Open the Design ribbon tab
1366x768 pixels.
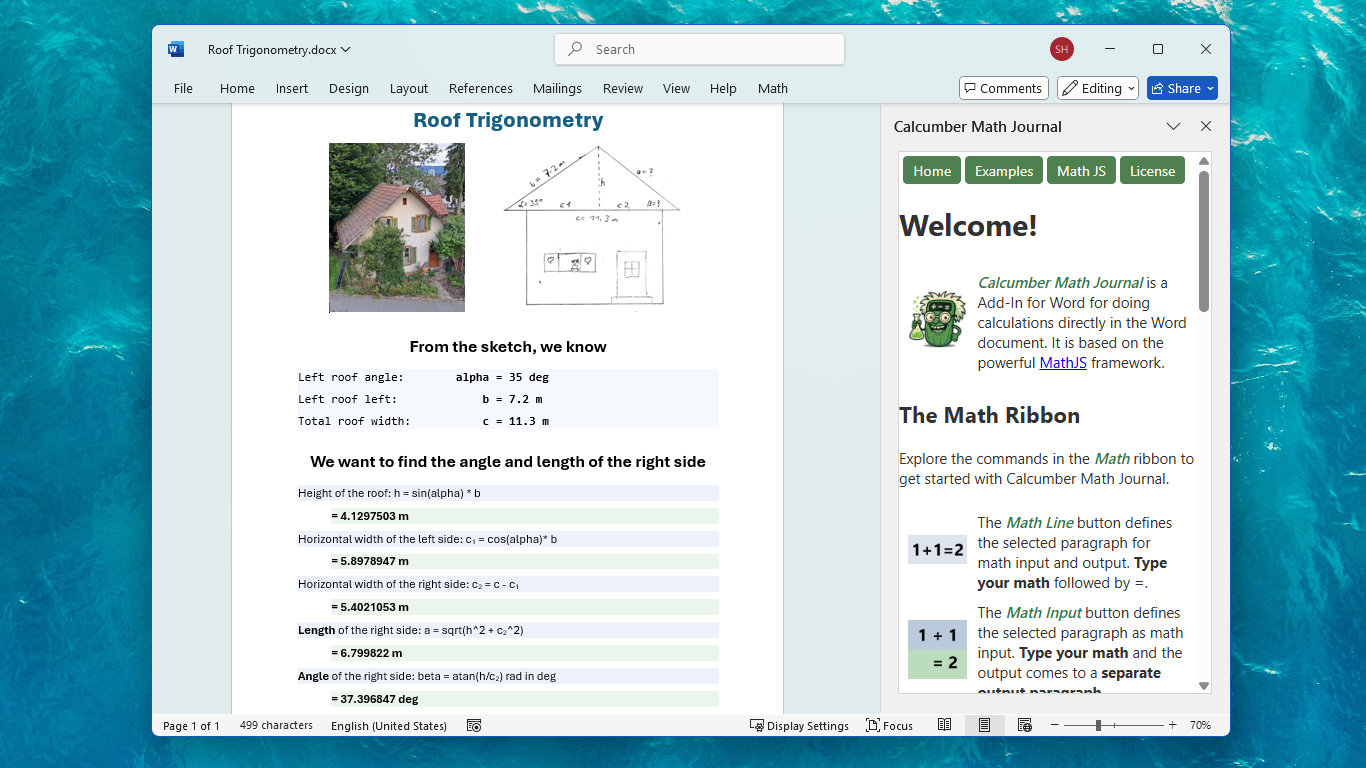pyautogui.click(x=349, y=88)
